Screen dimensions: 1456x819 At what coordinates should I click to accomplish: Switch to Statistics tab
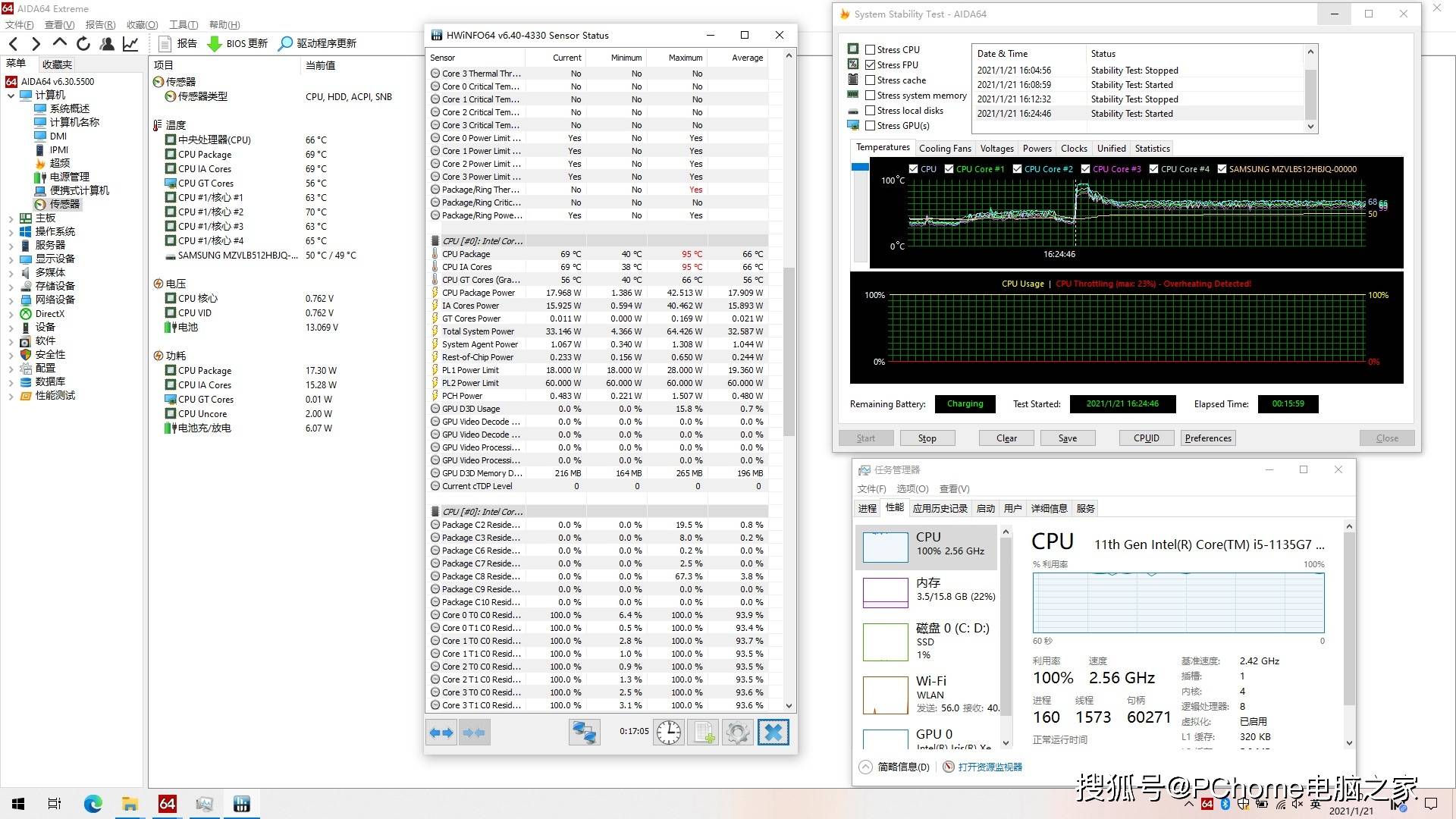(1152, 149)
